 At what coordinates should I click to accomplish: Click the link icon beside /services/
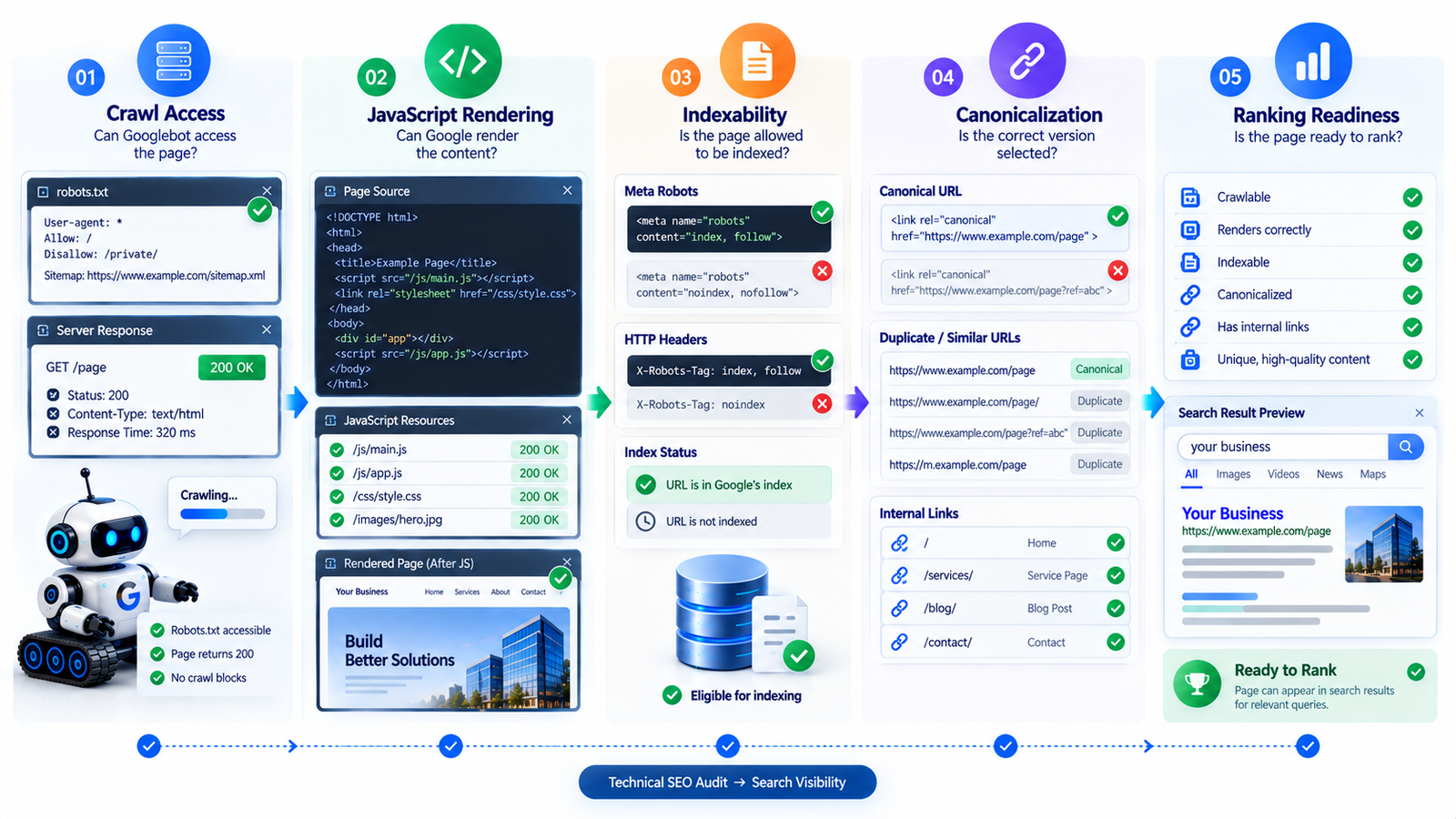(899, 575)
